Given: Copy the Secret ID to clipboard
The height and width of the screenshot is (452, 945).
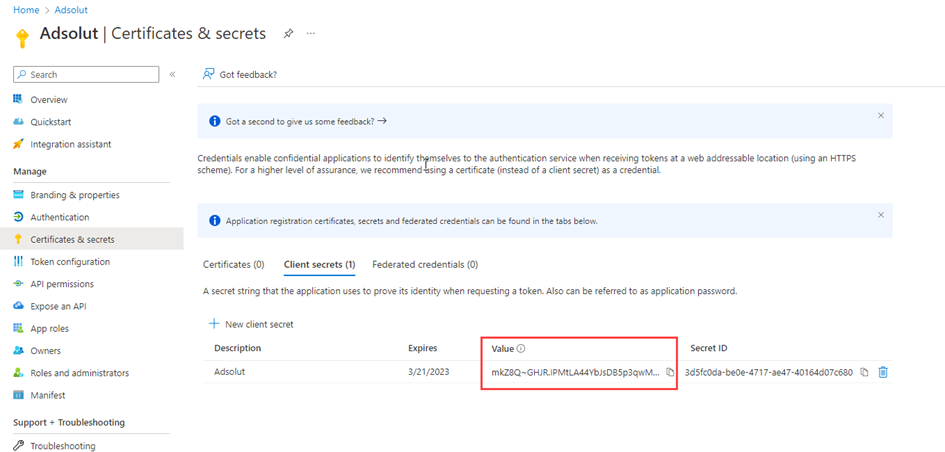Looking at the screenshot, I should point(865,373).
